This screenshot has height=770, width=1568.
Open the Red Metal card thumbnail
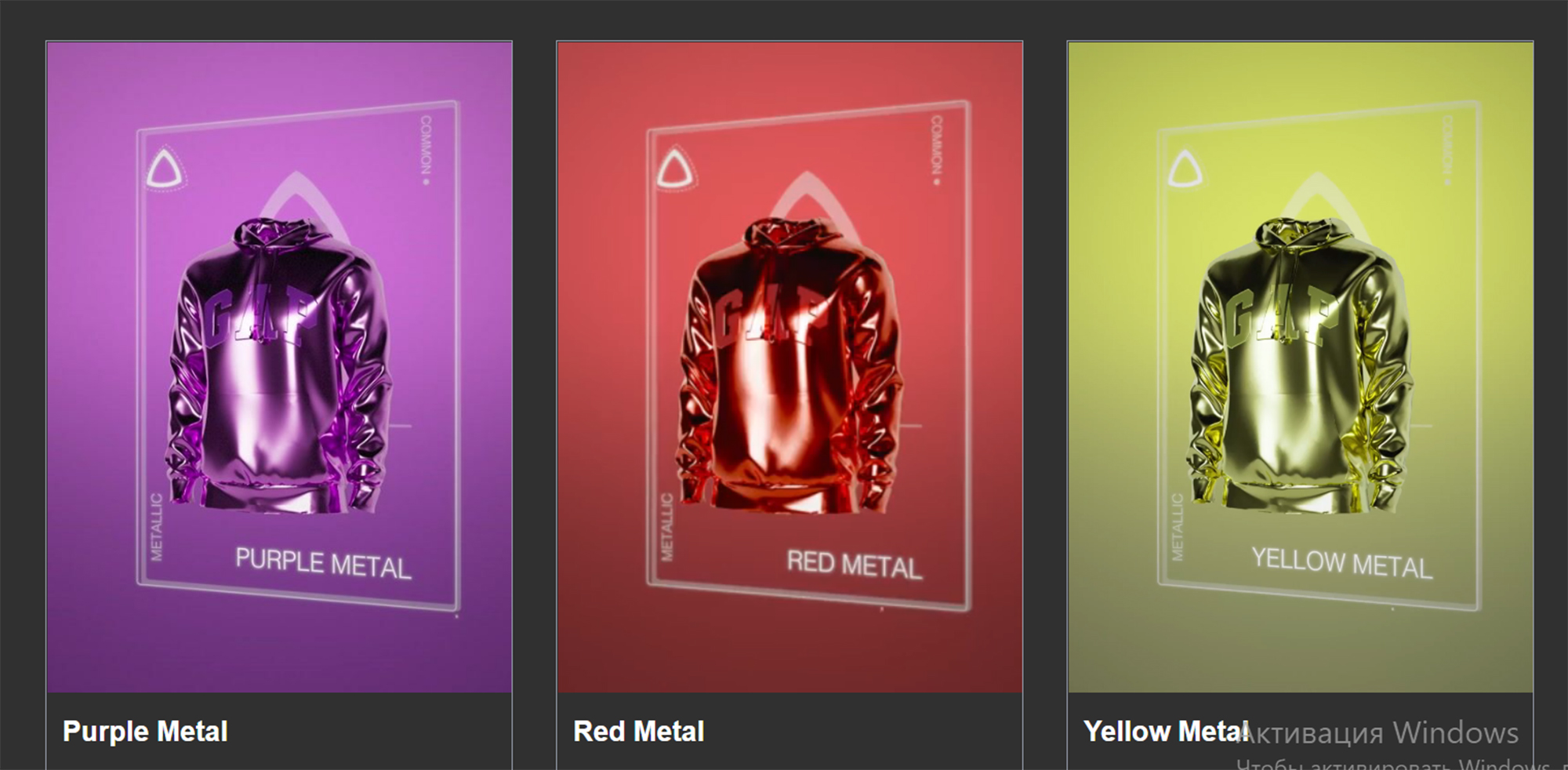[789, 367]
